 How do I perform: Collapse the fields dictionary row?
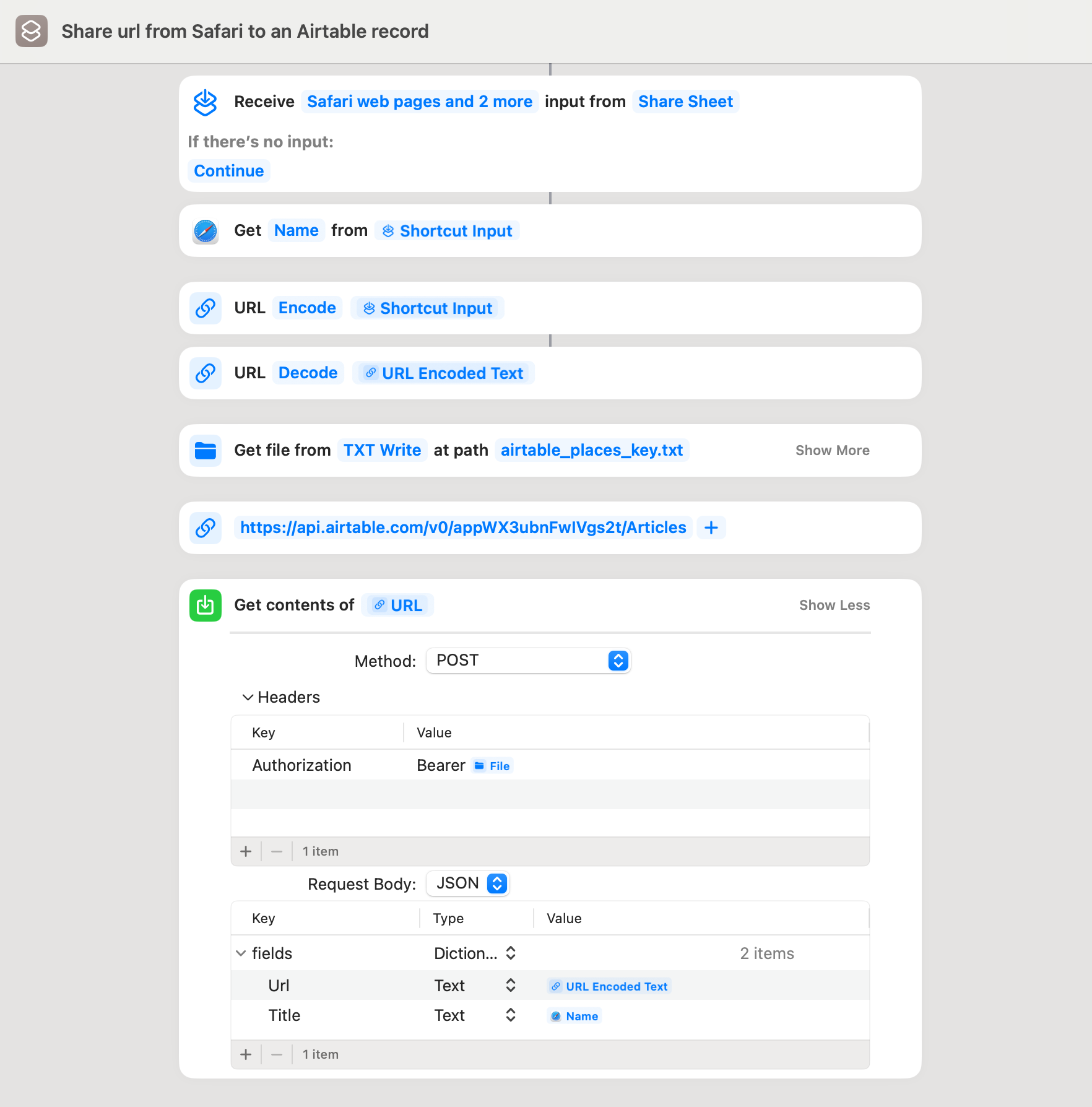[x=241, y=953]
